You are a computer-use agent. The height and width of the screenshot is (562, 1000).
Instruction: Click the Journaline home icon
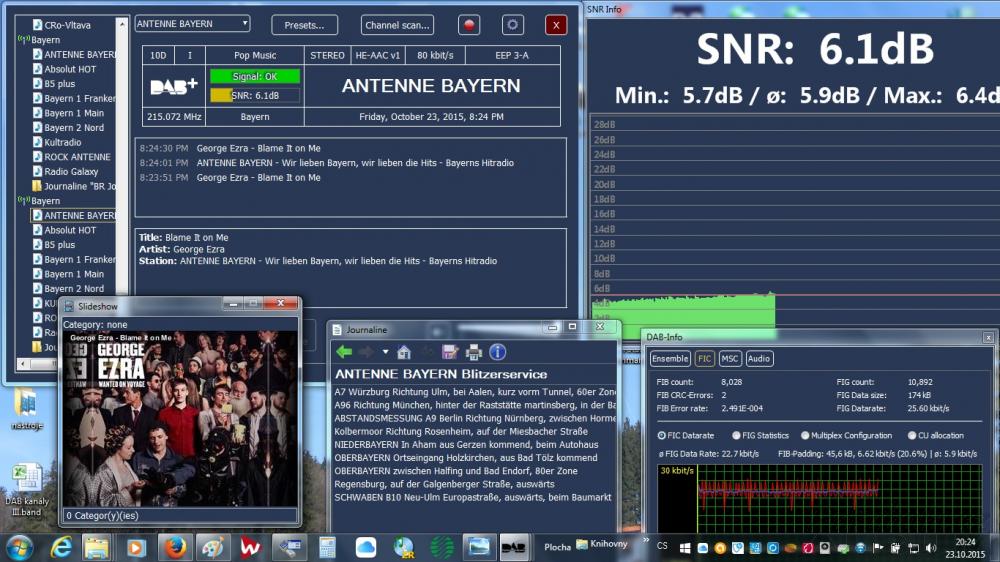tap(404, 351)
